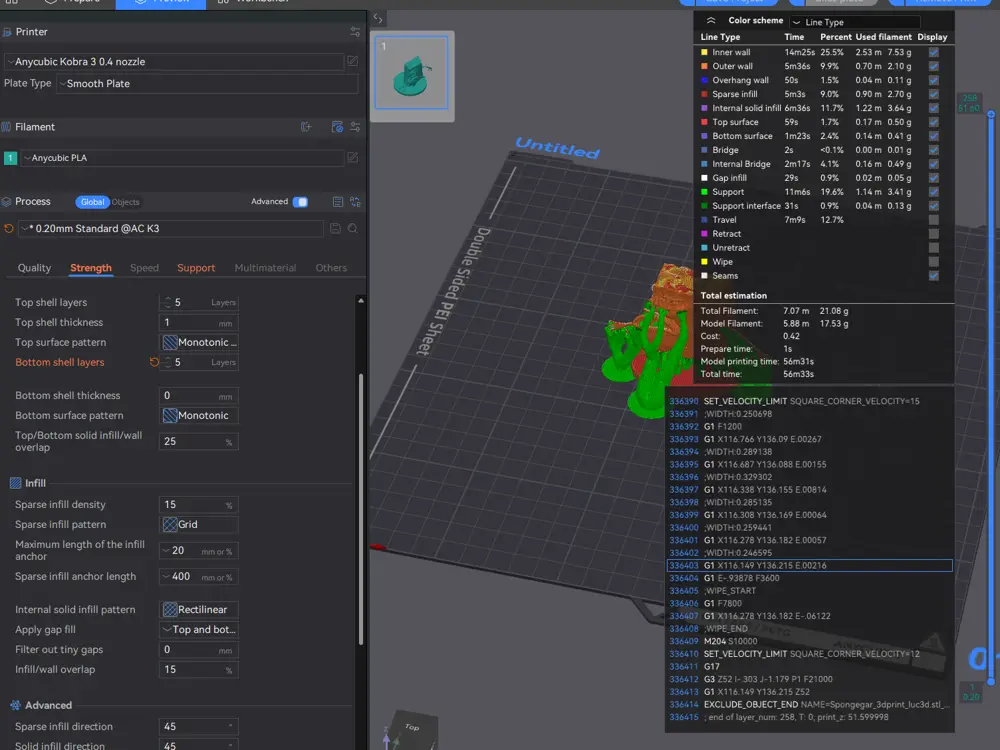Open the compare presets icon in Process header

pyautogui.click(x=355, y=202)
